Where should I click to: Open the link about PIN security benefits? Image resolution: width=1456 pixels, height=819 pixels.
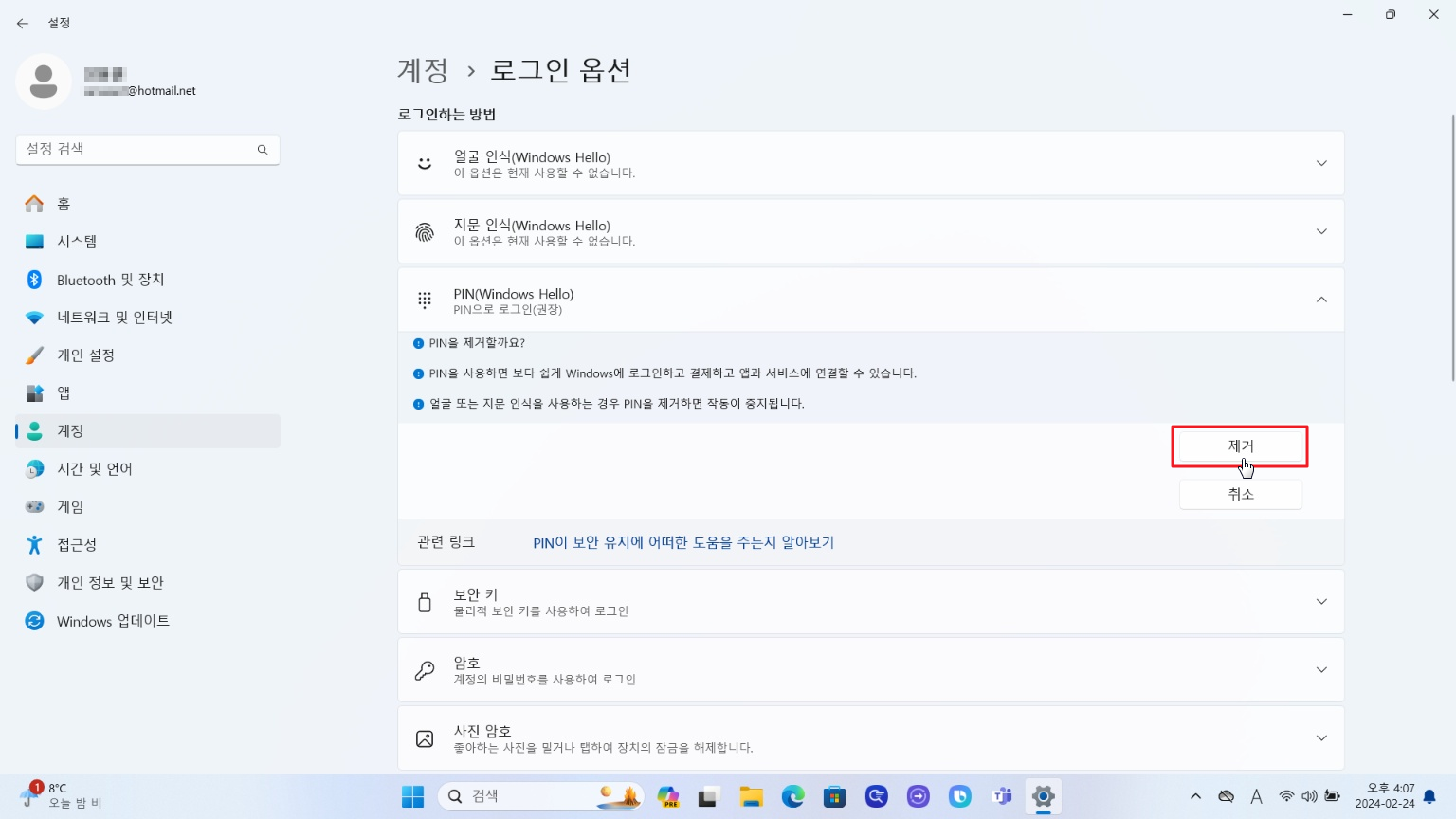coord(683,542)
